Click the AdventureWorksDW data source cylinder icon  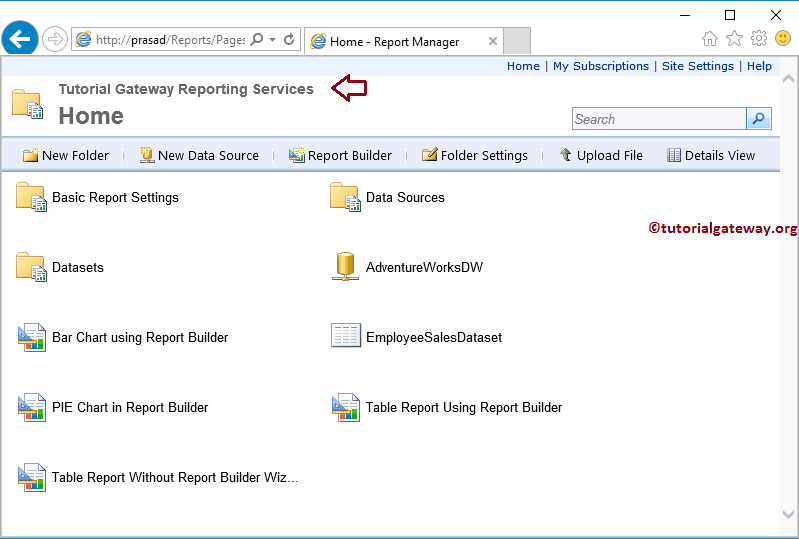coord(345,266)
